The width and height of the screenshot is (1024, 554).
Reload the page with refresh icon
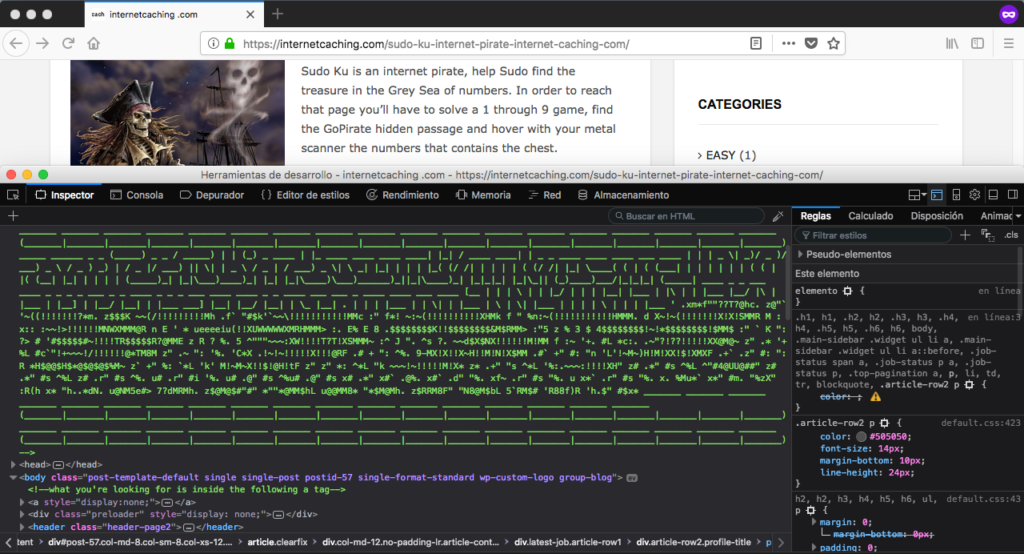coord(68,44)
